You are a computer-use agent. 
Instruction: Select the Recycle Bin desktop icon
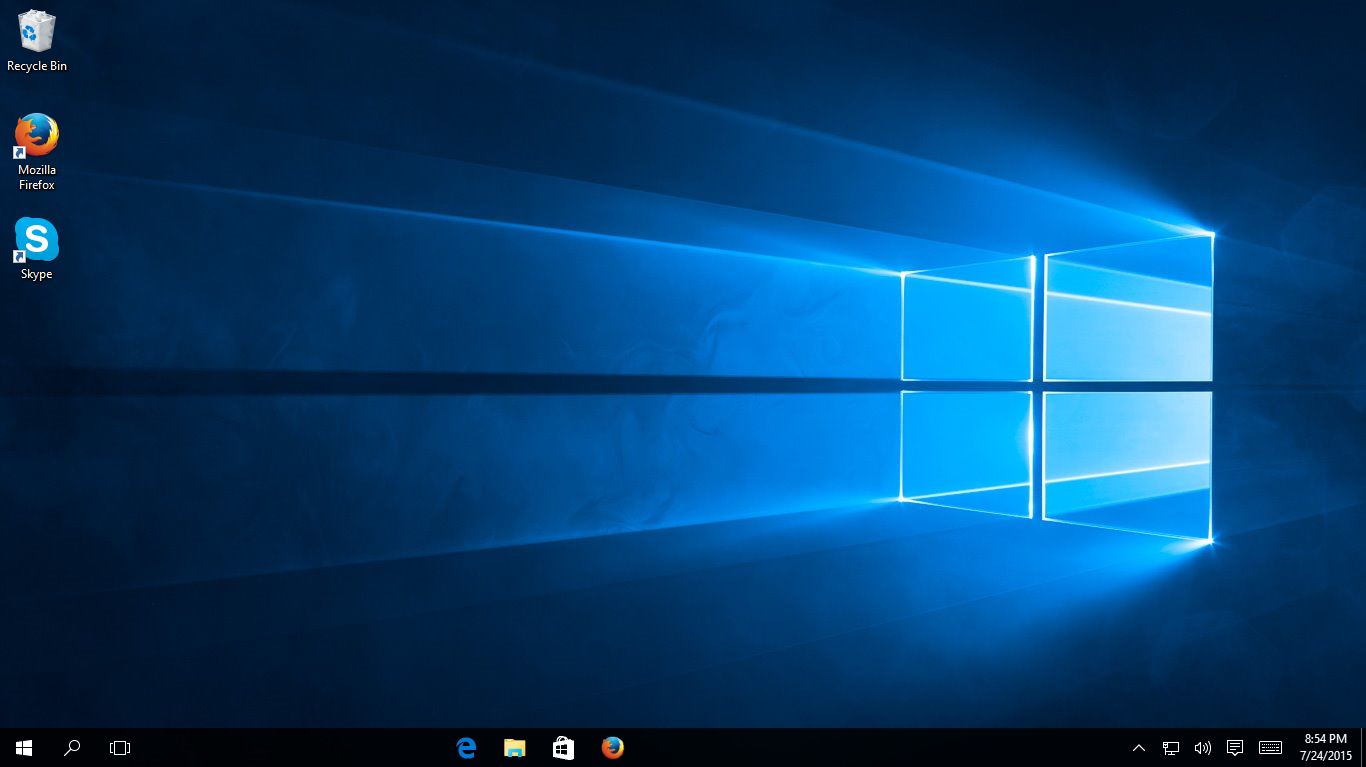click(x=37, y=40)
